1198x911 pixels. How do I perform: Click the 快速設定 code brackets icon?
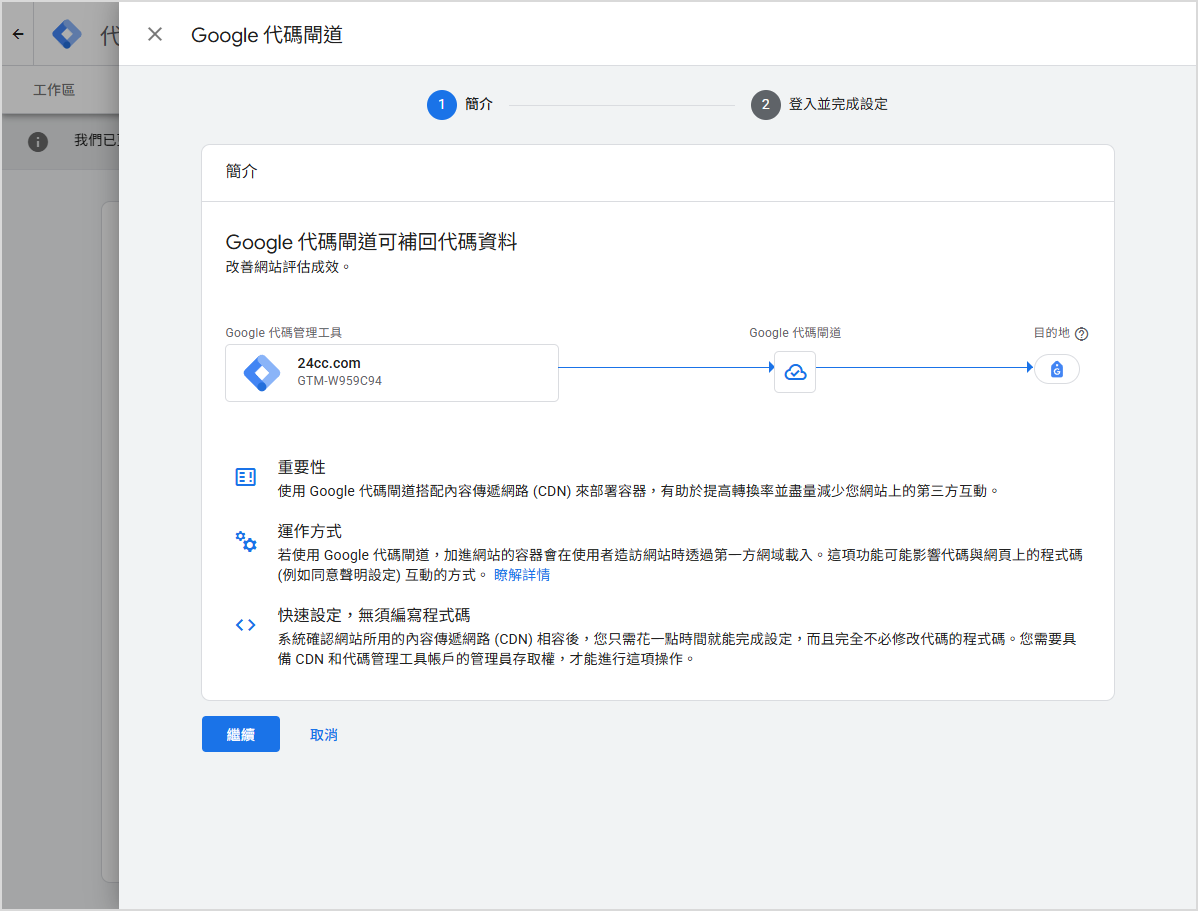tap(245, 625)
